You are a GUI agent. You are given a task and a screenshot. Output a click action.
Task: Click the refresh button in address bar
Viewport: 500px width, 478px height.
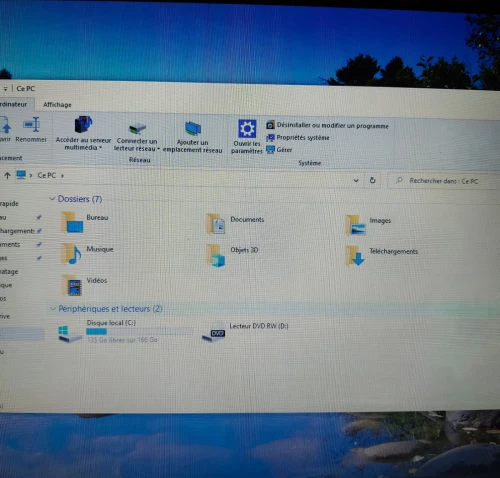[373, 180]
